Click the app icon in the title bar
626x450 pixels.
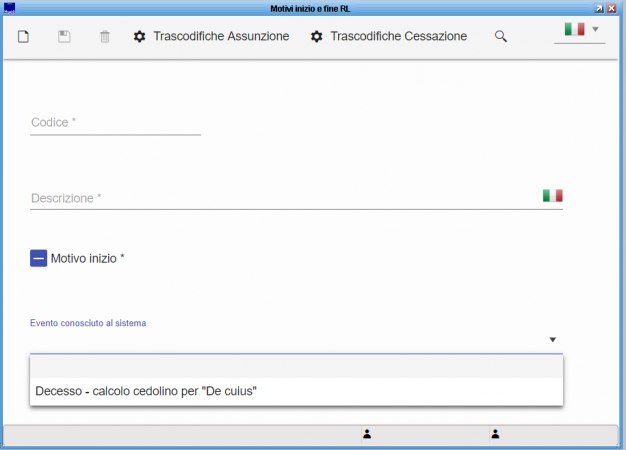[x=9, y=8]
